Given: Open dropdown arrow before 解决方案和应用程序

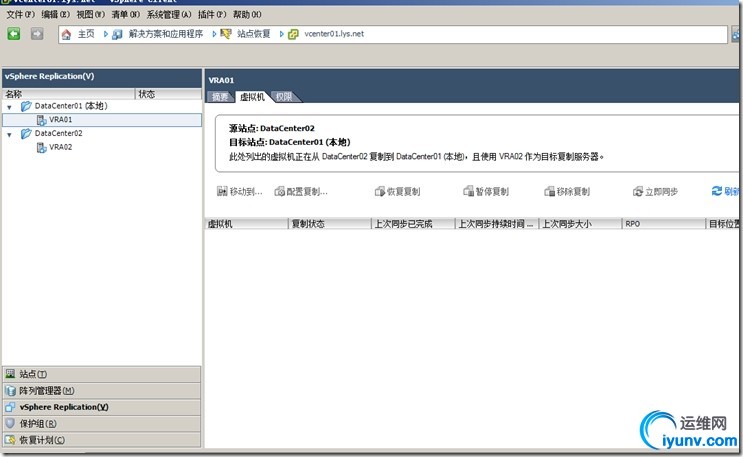Looking at the screenshot, I should 106,34.
